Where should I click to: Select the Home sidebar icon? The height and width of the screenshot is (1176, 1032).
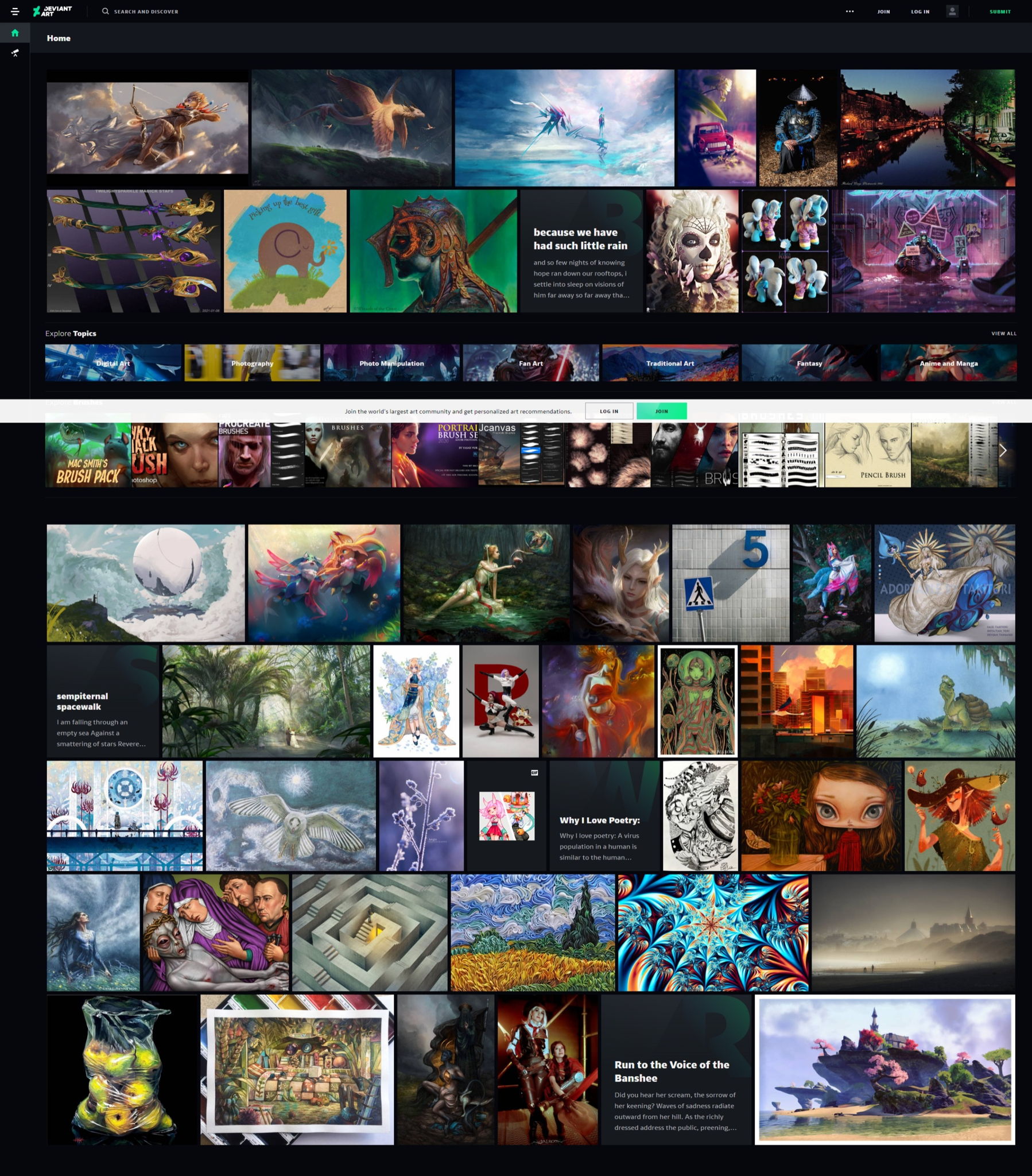pyautogui.click(x=15, y=33)
